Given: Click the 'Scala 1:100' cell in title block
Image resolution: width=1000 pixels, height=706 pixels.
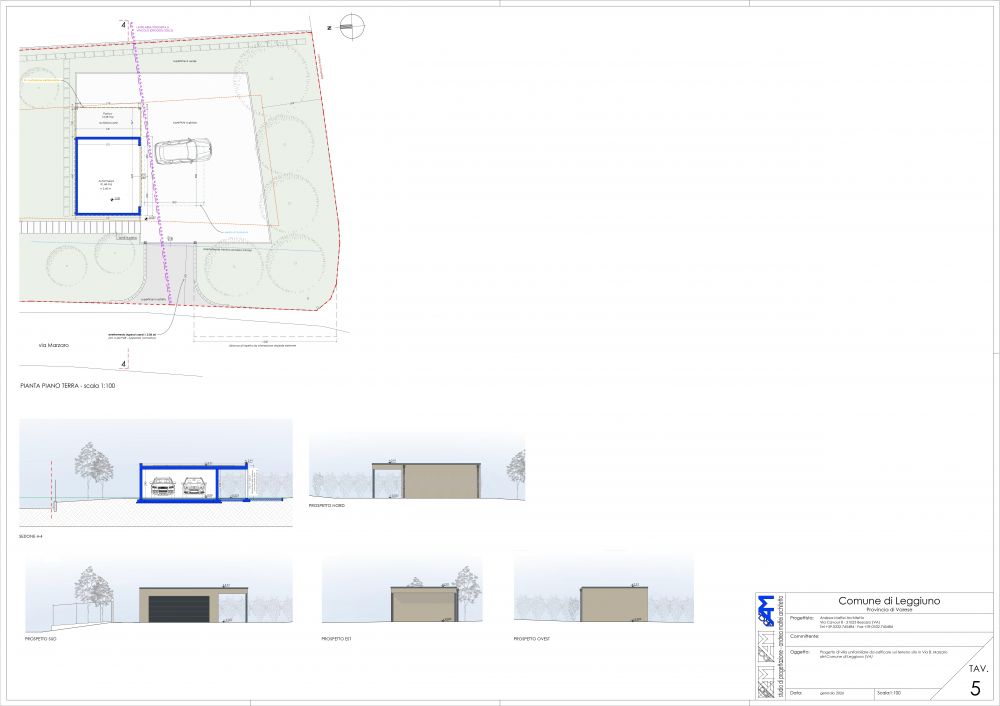Looking at the screenshot, I should (x=891, y=692).
